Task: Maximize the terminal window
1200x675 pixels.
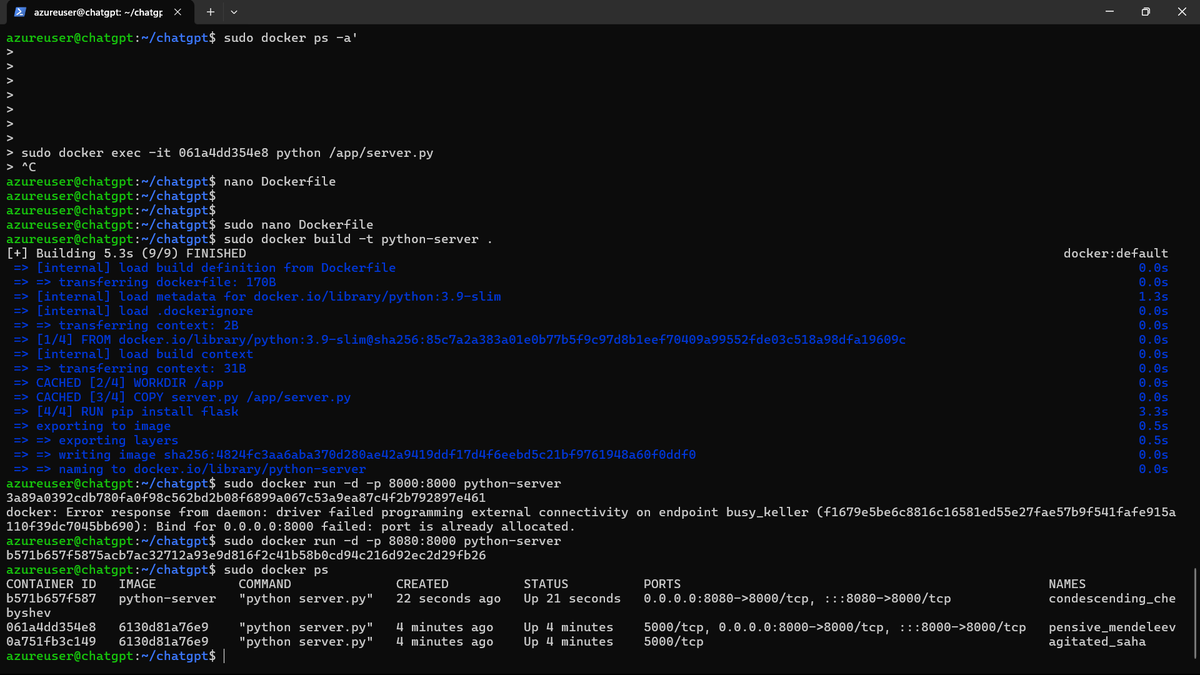Action: coord(1145,12)
